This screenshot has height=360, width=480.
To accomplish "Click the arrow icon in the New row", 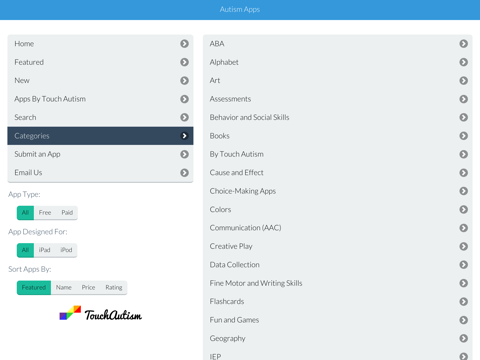I will [184, 80].
